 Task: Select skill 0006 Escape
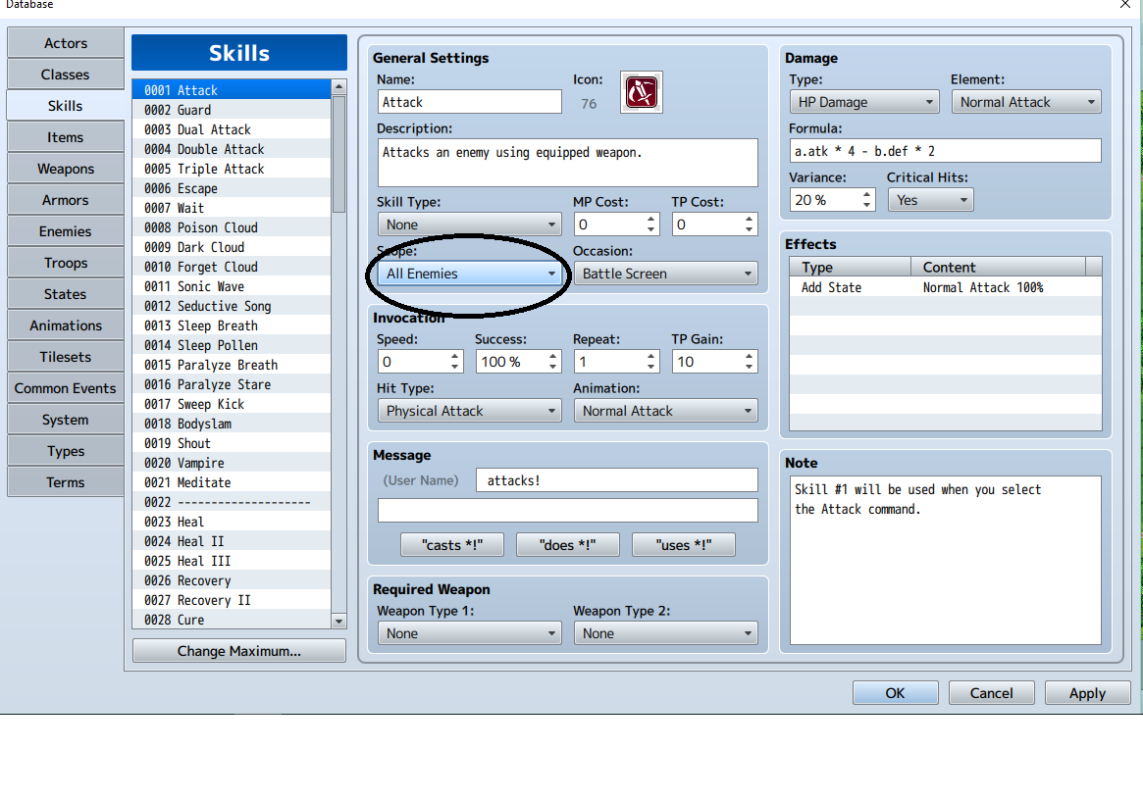point(231,188)
